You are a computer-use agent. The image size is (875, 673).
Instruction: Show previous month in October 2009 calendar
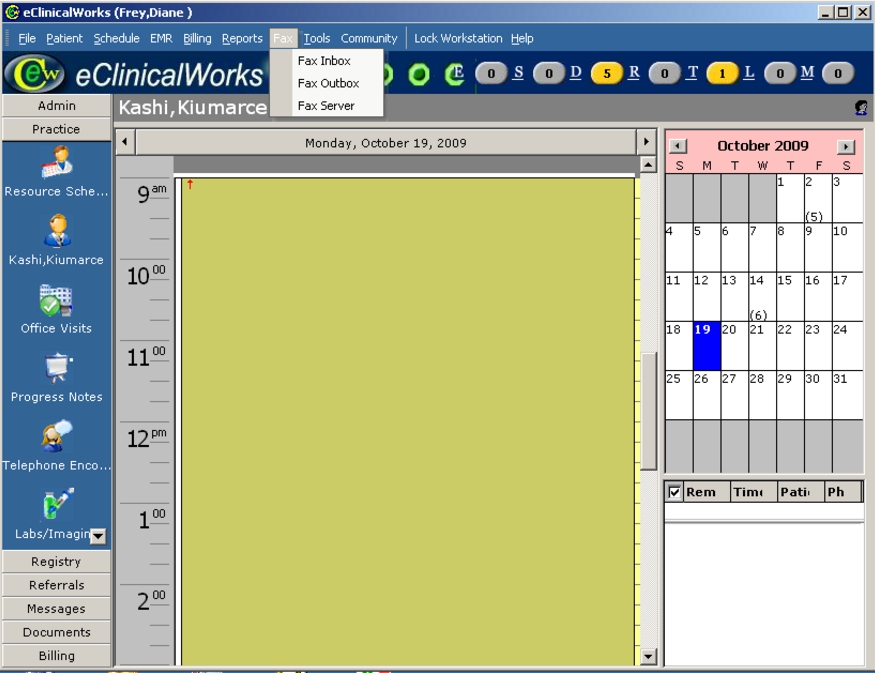(x=677, y=146)
